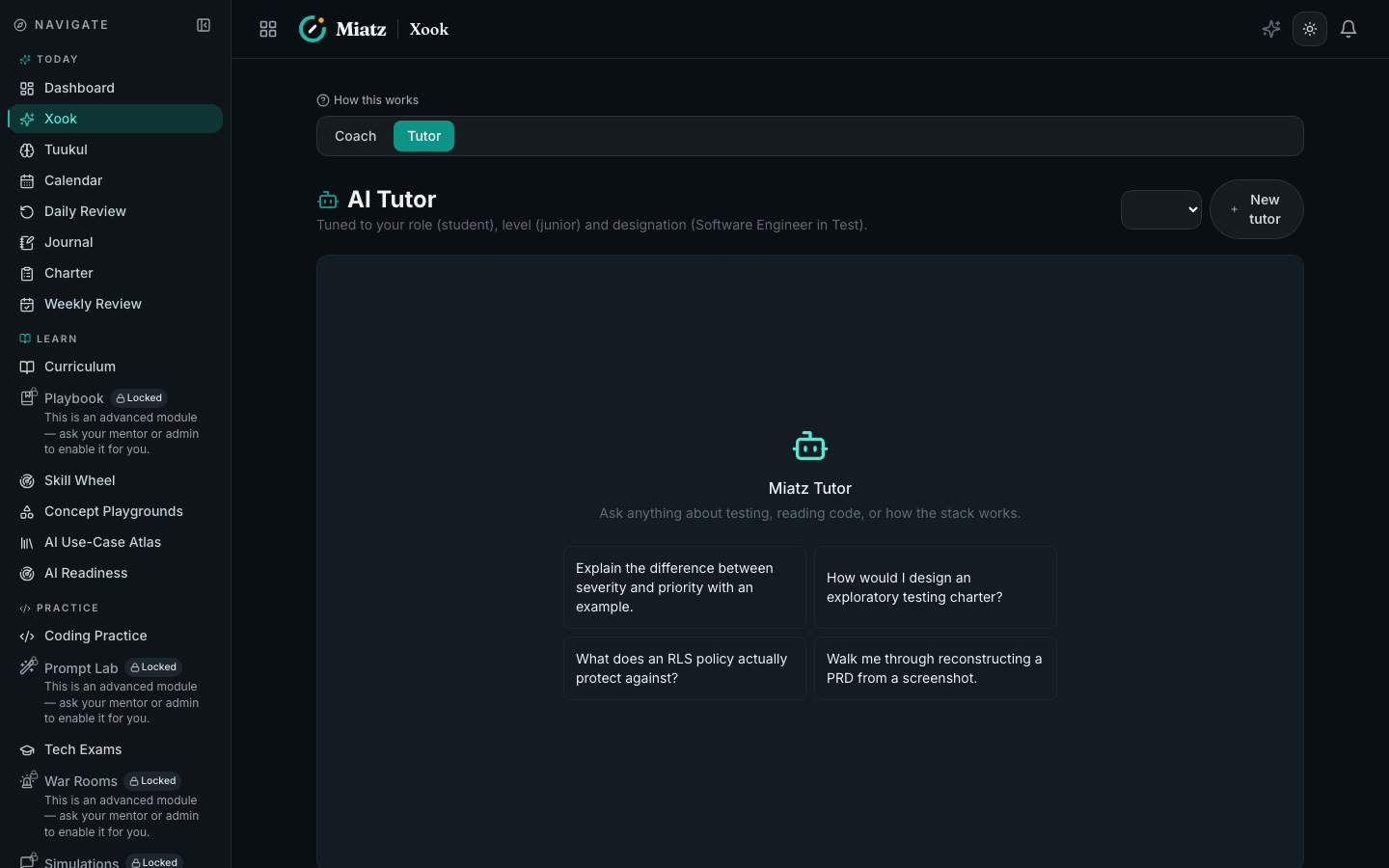Click the AI Readiness icon

[27, 574]
